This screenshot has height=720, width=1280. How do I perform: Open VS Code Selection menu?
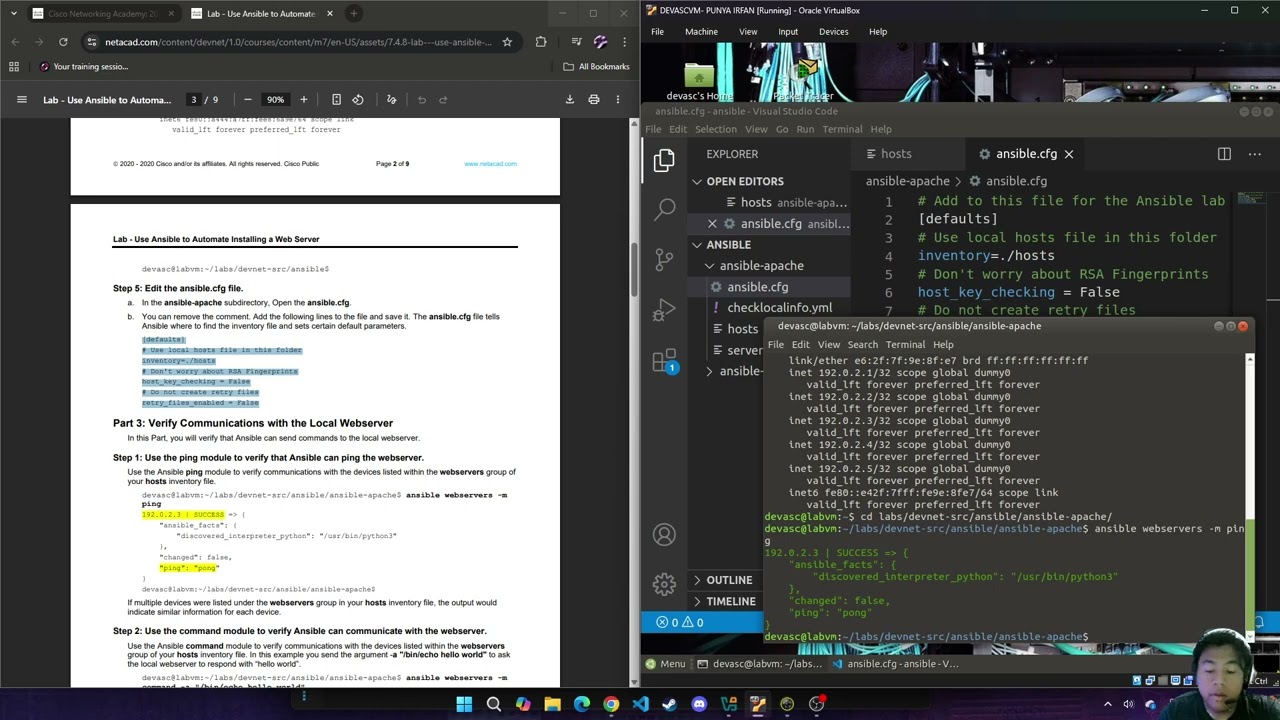tap(715, 129)
